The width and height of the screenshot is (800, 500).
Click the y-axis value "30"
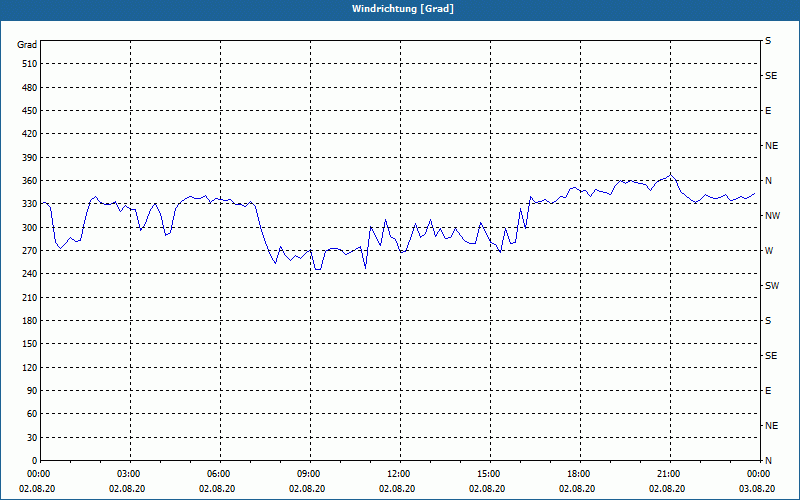pyautogui.click(x=32, y=437)
